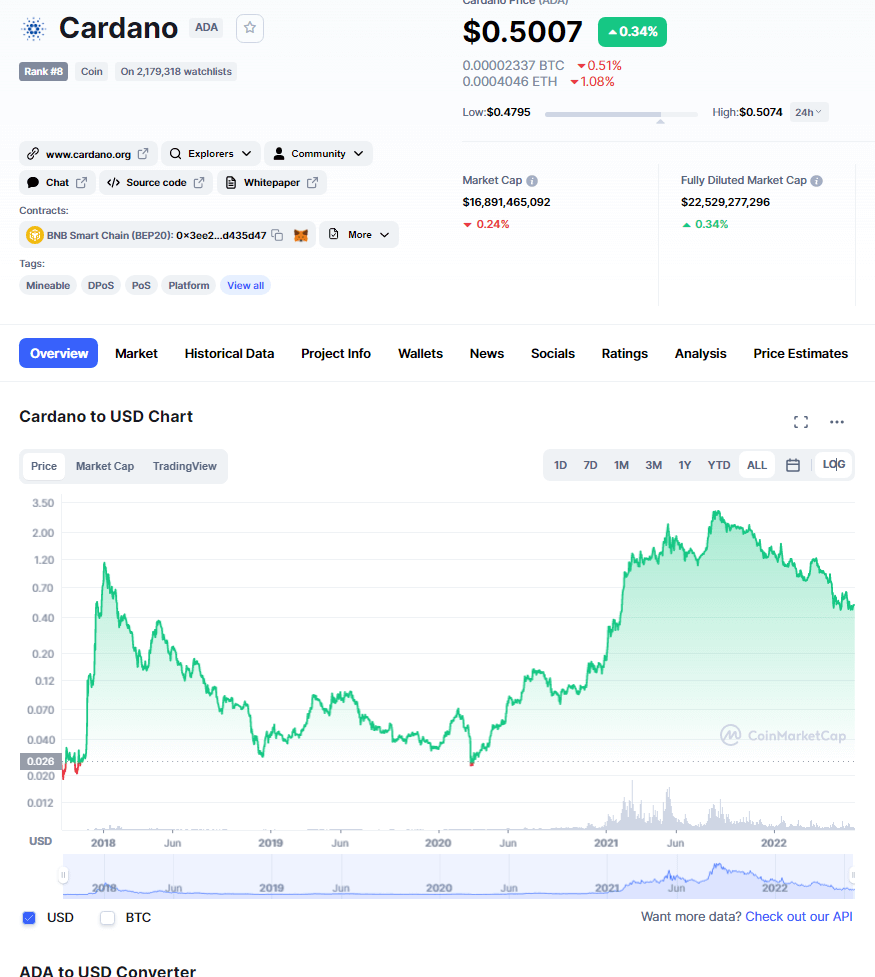Click the link chain icon before www.cardano.org
Image resolution: width=875 pixels, height=977 pixels.
click(33, 153)
